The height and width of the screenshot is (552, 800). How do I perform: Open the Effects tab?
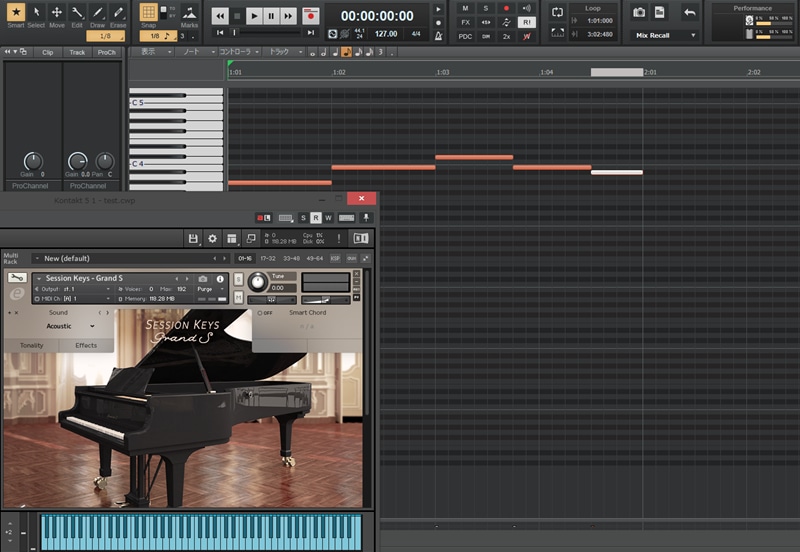pyautogui.click(x=86, y=345)
